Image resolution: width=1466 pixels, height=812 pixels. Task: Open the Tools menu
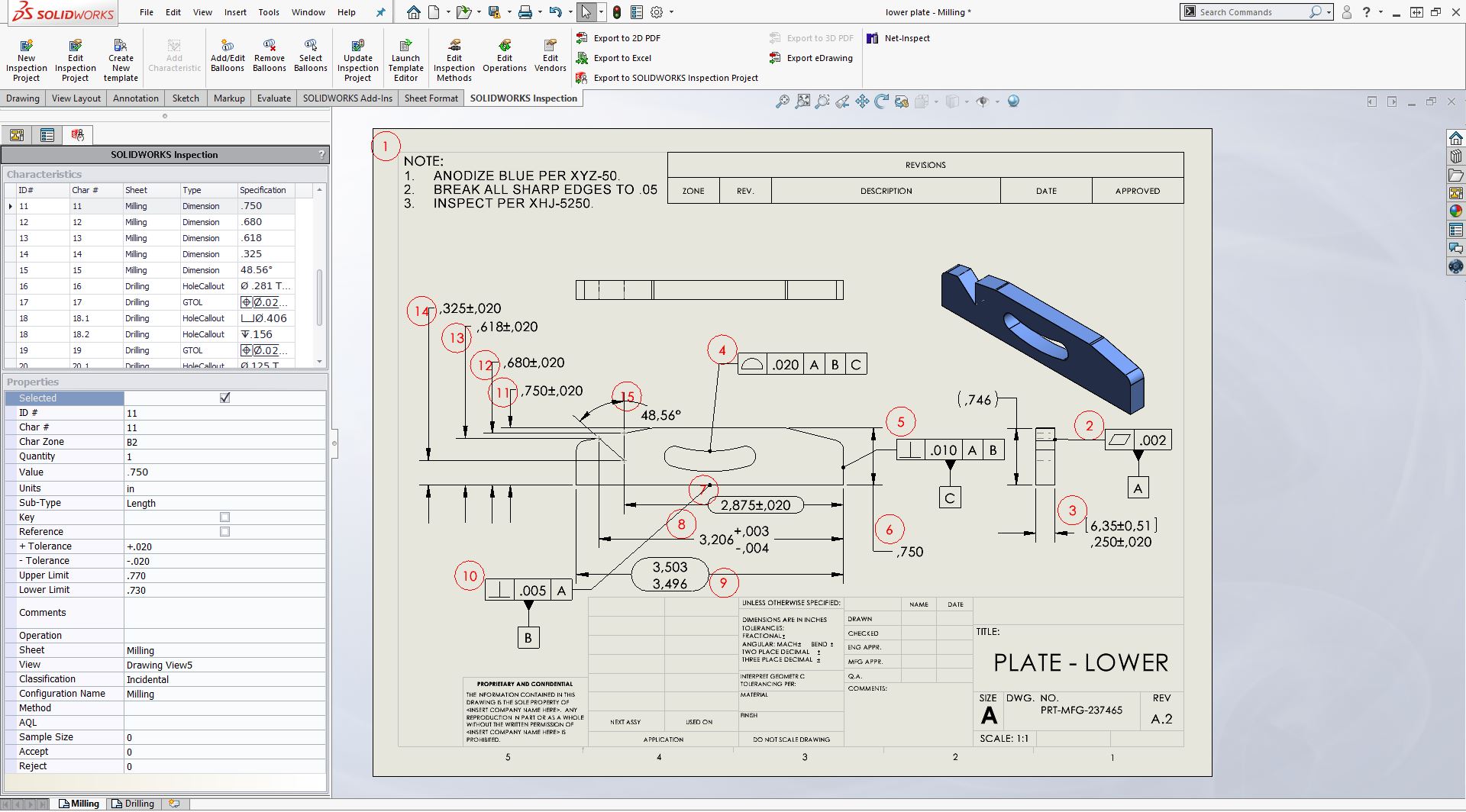[x=269, y=12]
